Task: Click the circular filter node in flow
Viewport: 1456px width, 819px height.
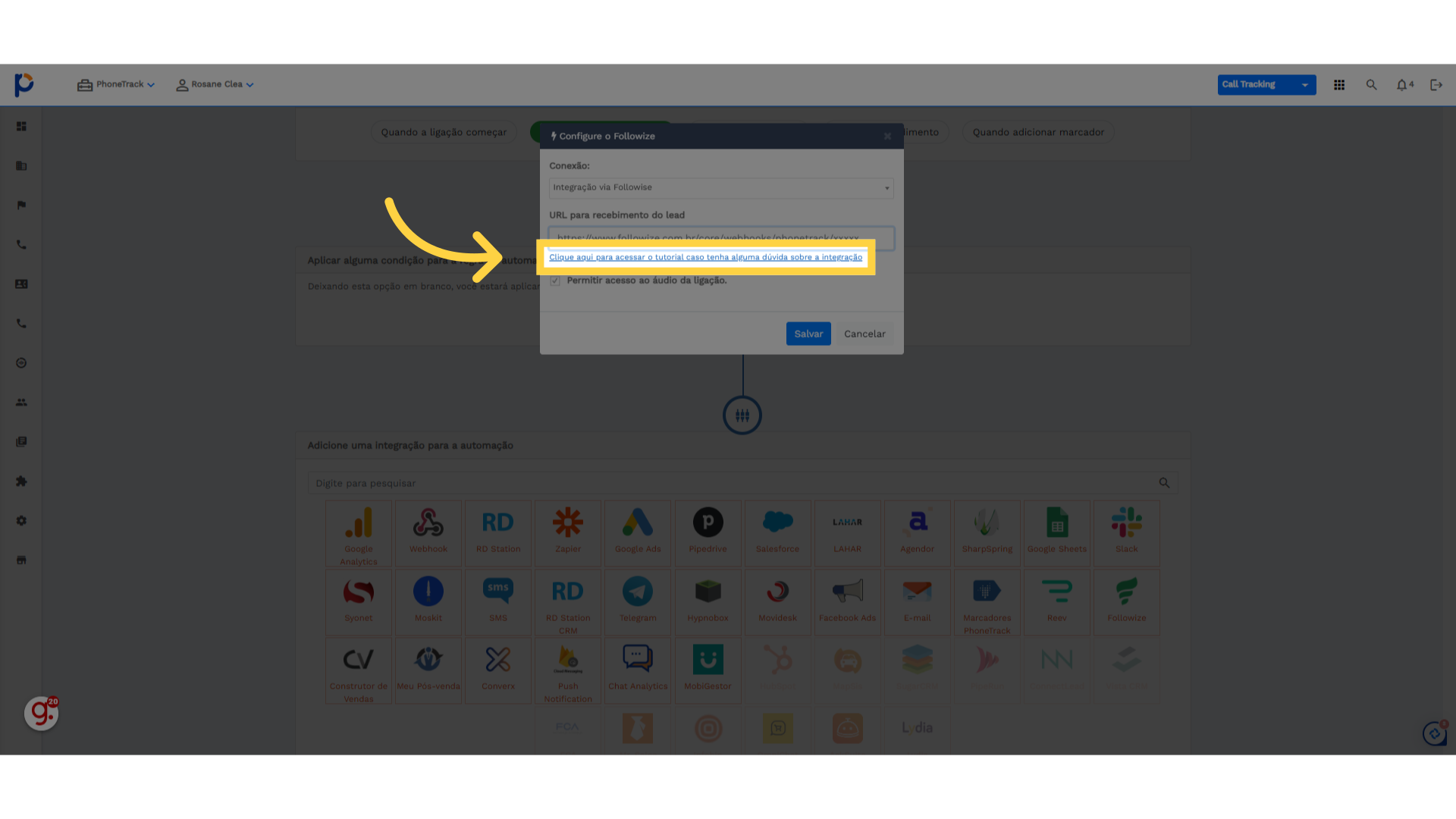Action: tap(742, 416)
